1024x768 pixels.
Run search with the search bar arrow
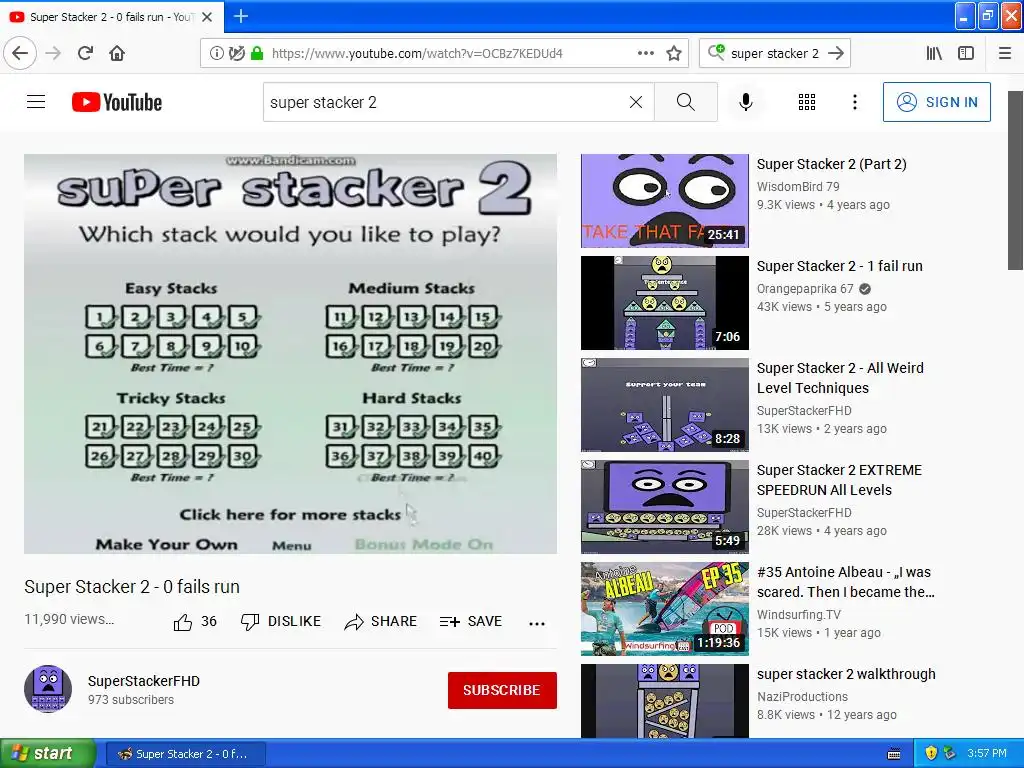pos(836,53)
